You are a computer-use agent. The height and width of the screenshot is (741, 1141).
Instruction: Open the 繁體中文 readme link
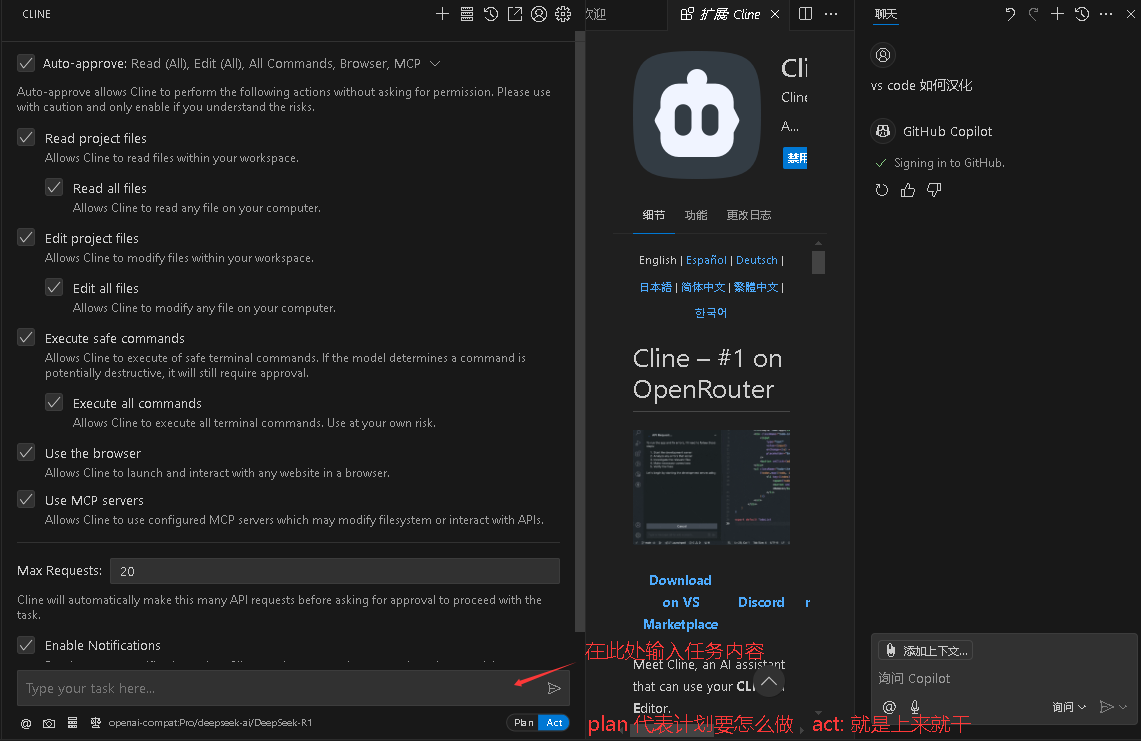coord(756,287)
